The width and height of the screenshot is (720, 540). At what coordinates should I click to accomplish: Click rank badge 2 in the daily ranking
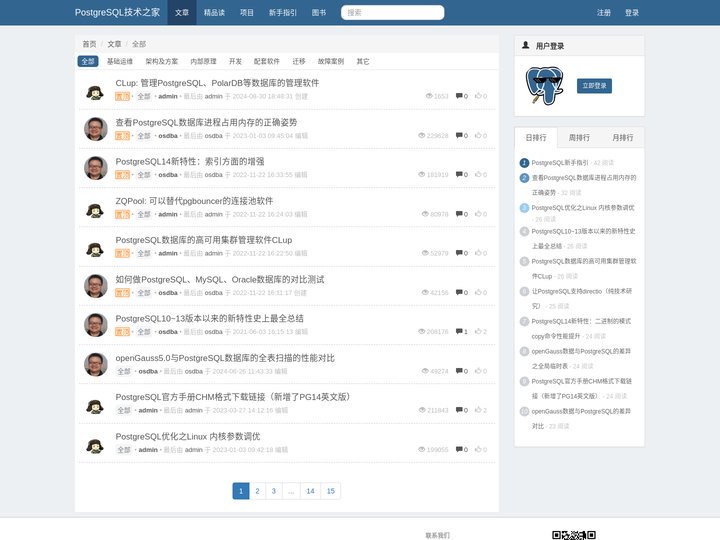524,178
